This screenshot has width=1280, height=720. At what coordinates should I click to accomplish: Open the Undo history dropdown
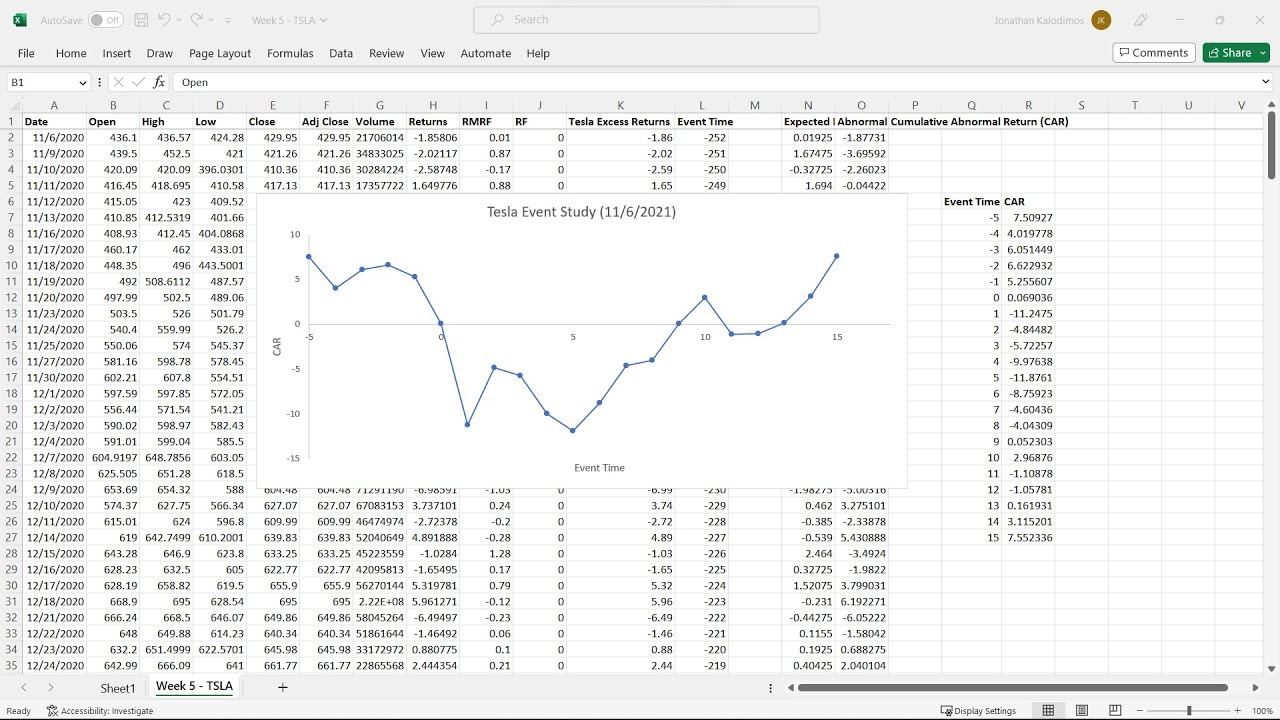(x=178, y=20)
